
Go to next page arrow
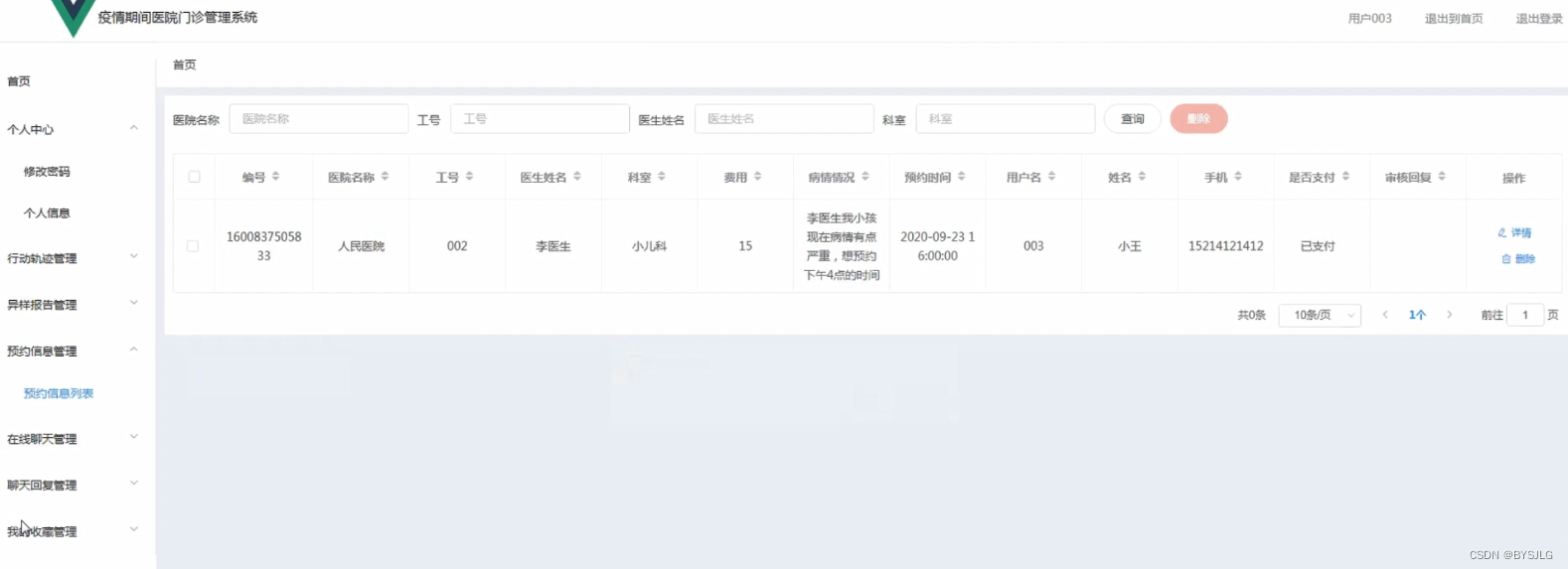click(1450, 315)
